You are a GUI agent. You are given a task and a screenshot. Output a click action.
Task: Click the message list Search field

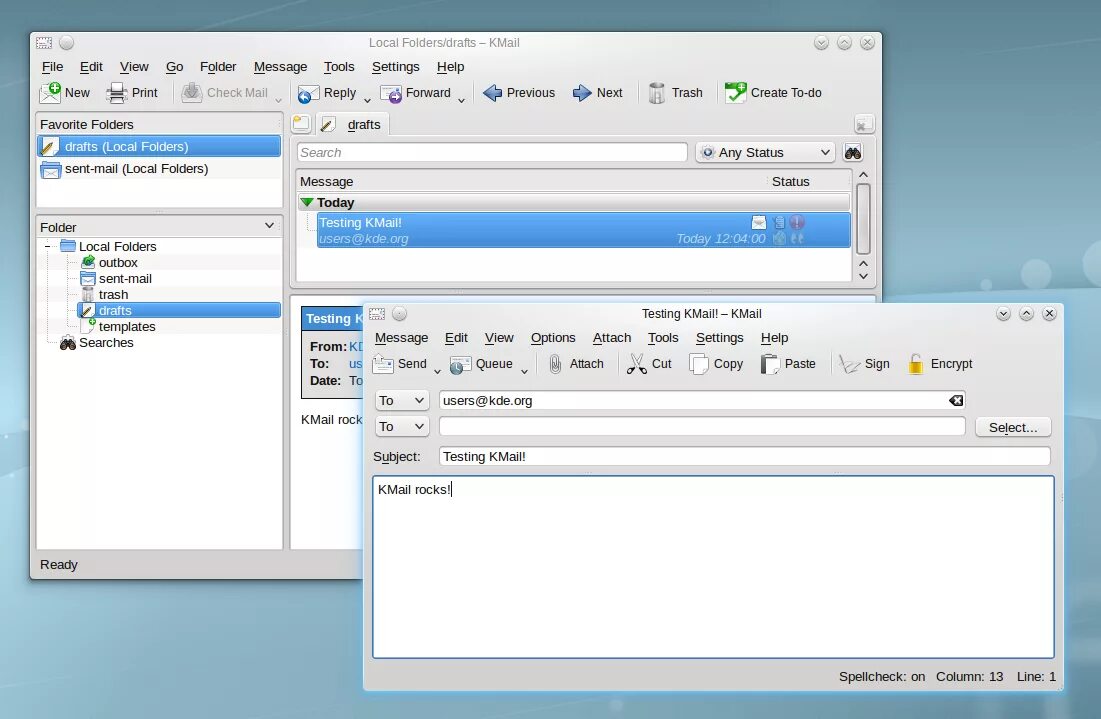[492, 152]
